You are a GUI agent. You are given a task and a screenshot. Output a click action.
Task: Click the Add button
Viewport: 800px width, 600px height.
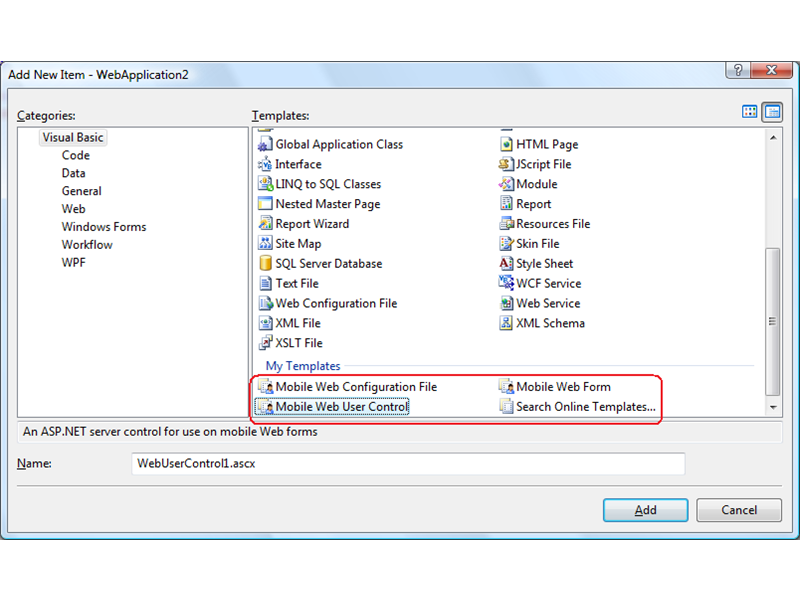[645, 510]
